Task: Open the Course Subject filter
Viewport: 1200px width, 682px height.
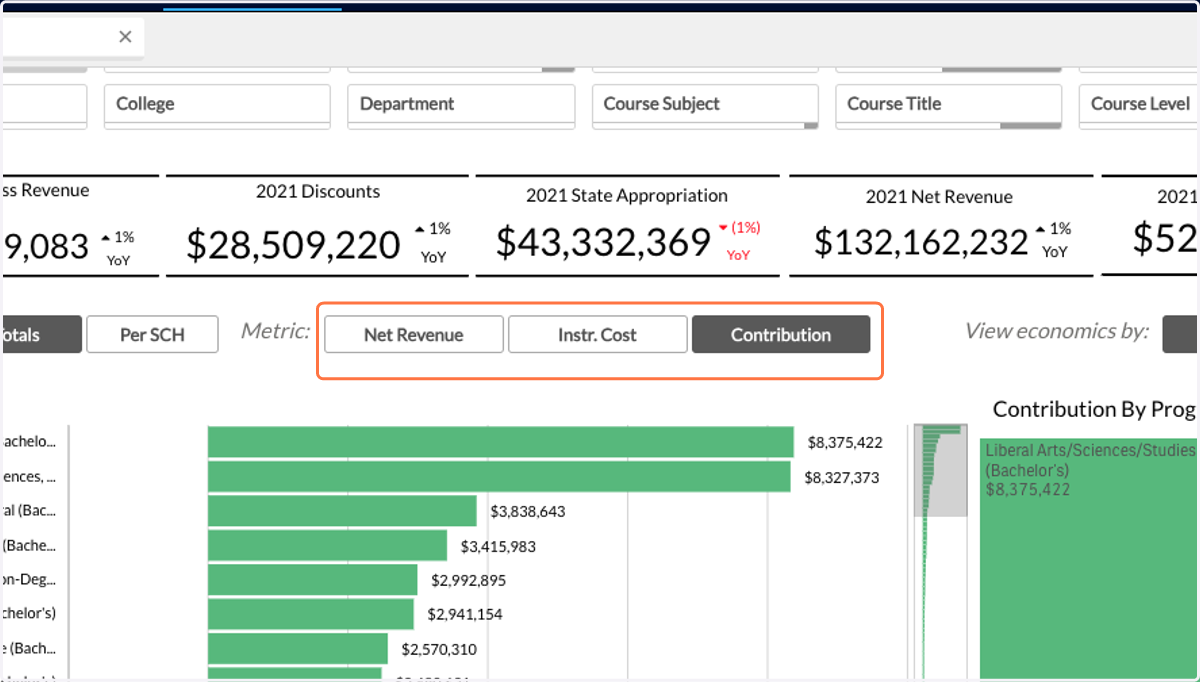Action: (x=705, y=106)
